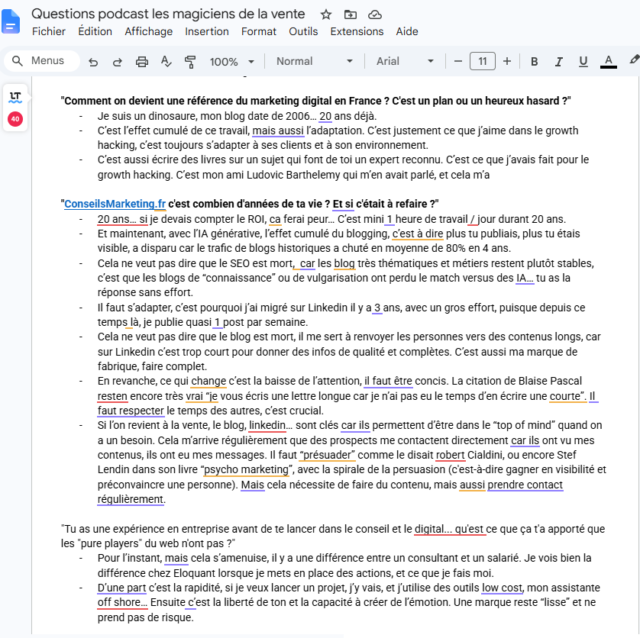
Task: Click the underlined phrase "faut respecter"
Action: coord(131,411)
